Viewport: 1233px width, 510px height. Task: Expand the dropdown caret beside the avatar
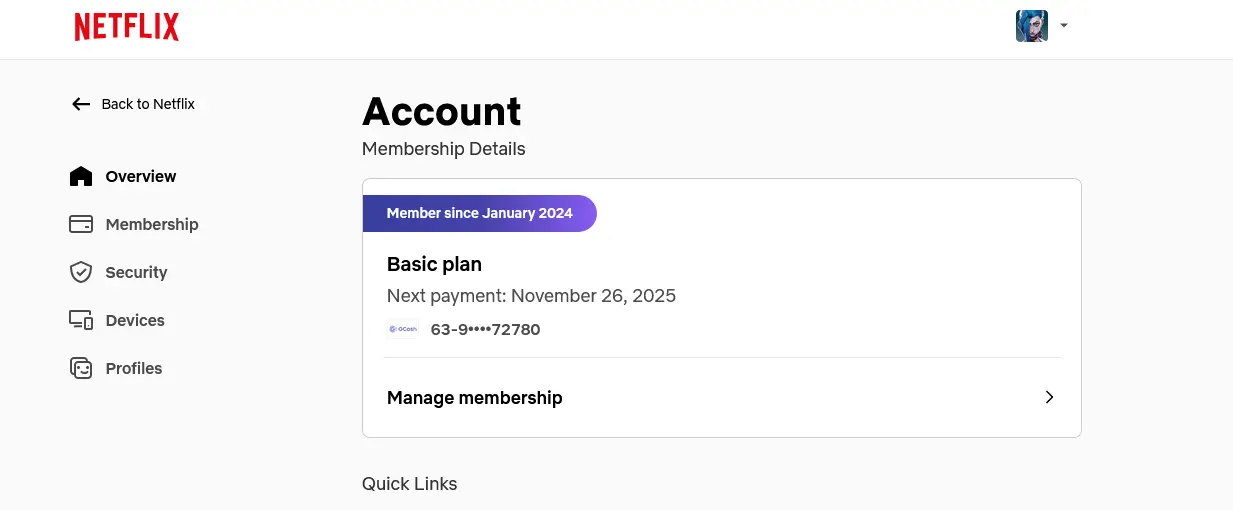click(1064, 26)
